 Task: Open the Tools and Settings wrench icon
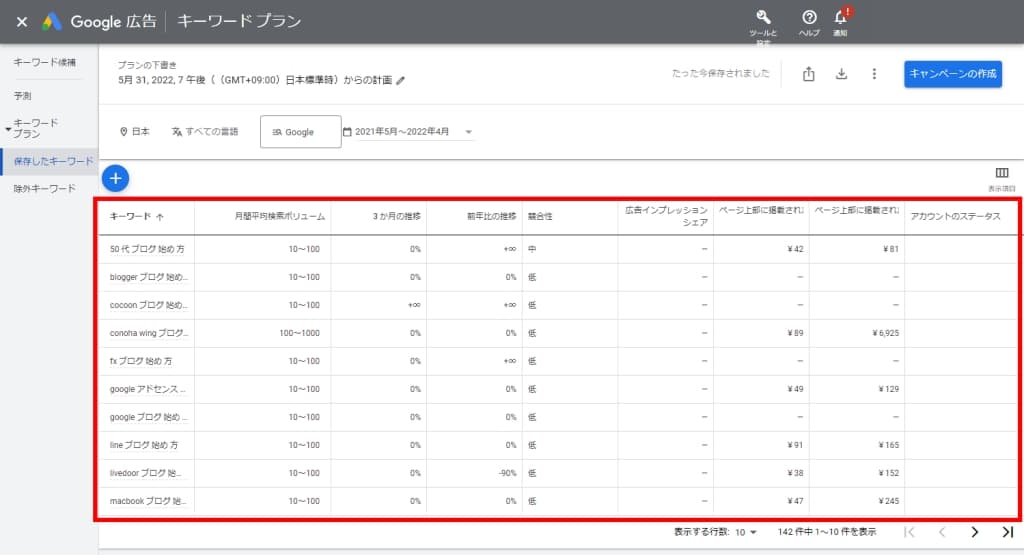click(x=763, y=18)
